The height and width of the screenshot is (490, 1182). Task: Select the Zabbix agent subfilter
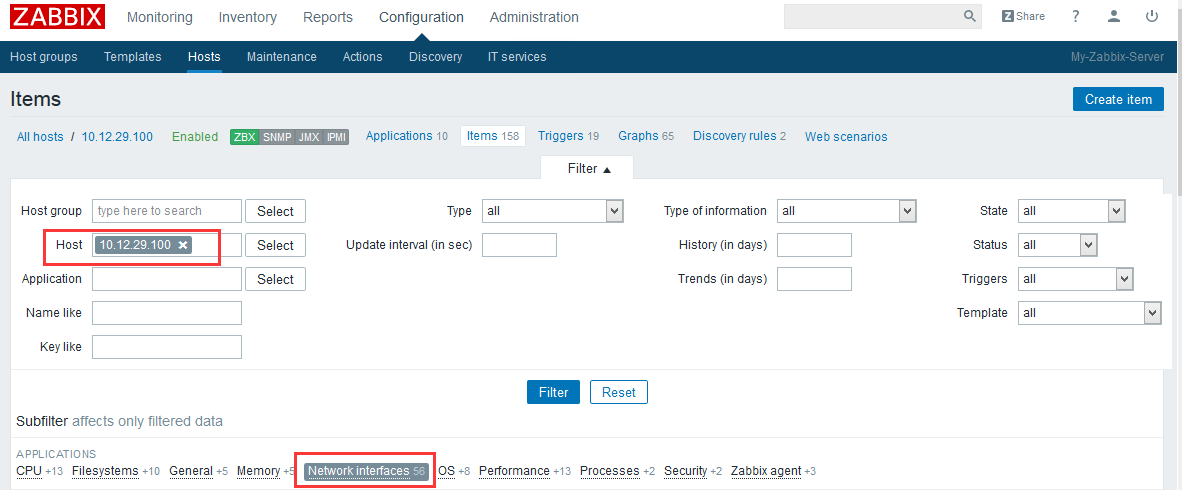pos(766,470)
